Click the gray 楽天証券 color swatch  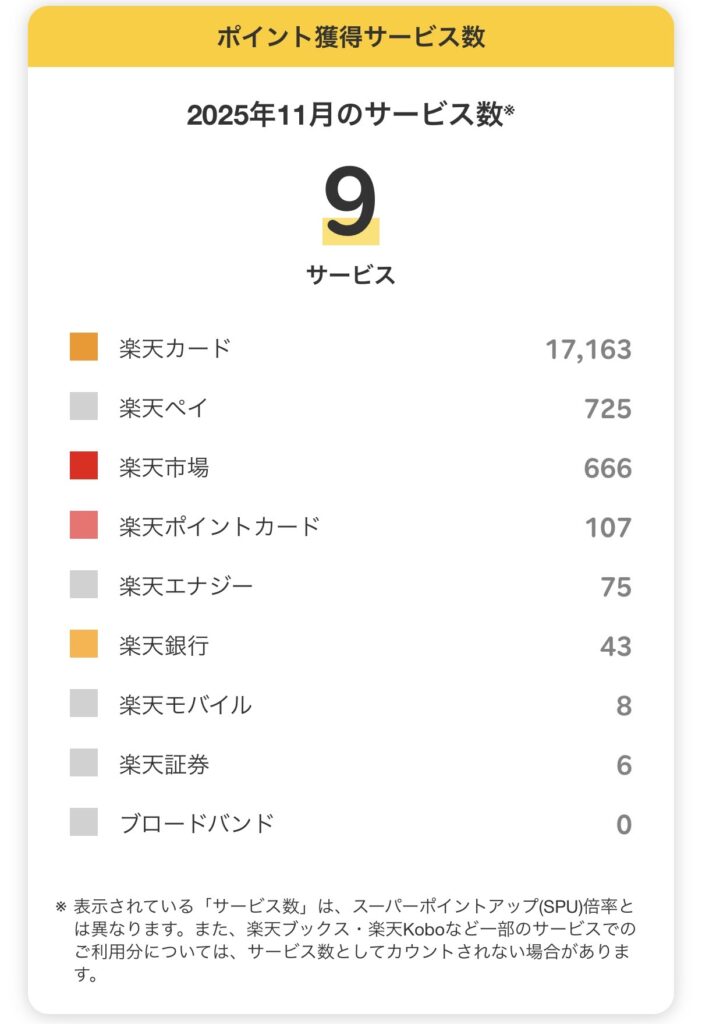(x=84, y=763)
